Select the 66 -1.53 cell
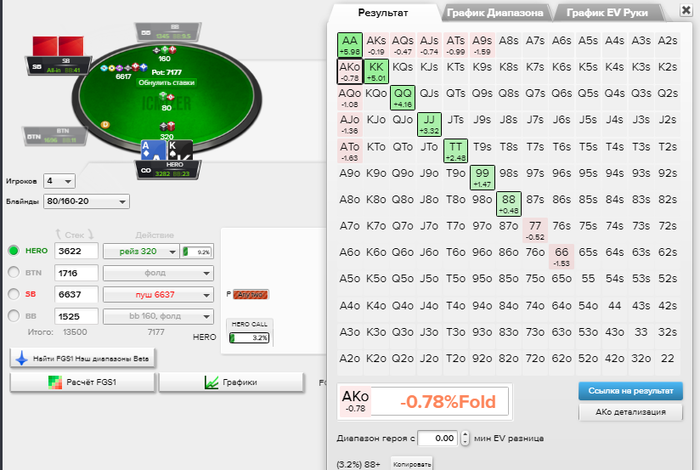 point(562,257)
